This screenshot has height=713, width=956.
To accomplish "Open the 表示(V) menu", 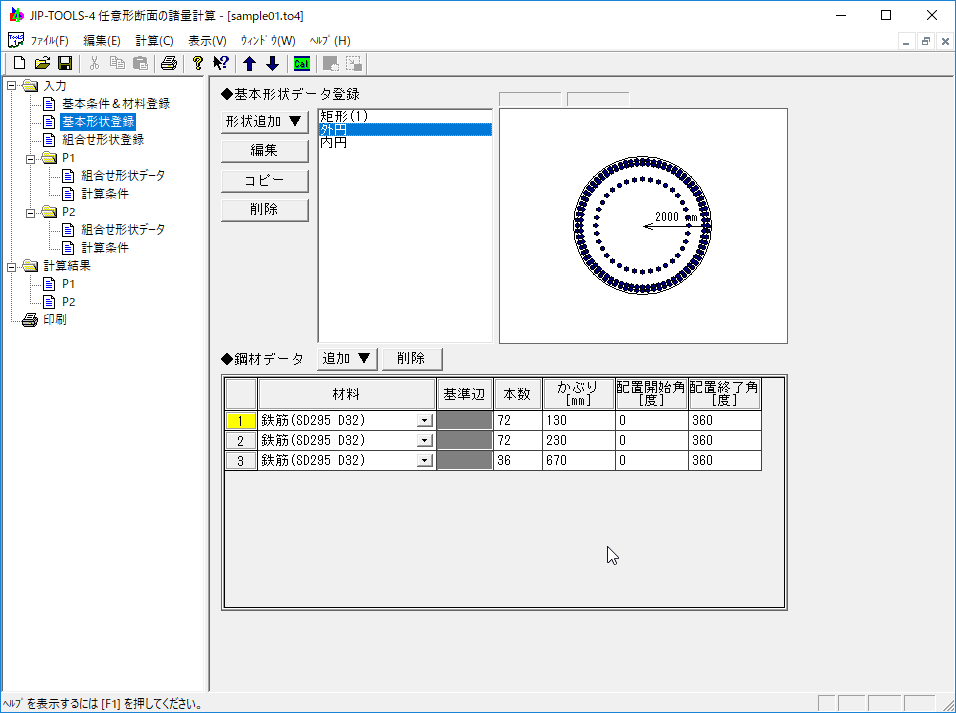I will (207, 41).
